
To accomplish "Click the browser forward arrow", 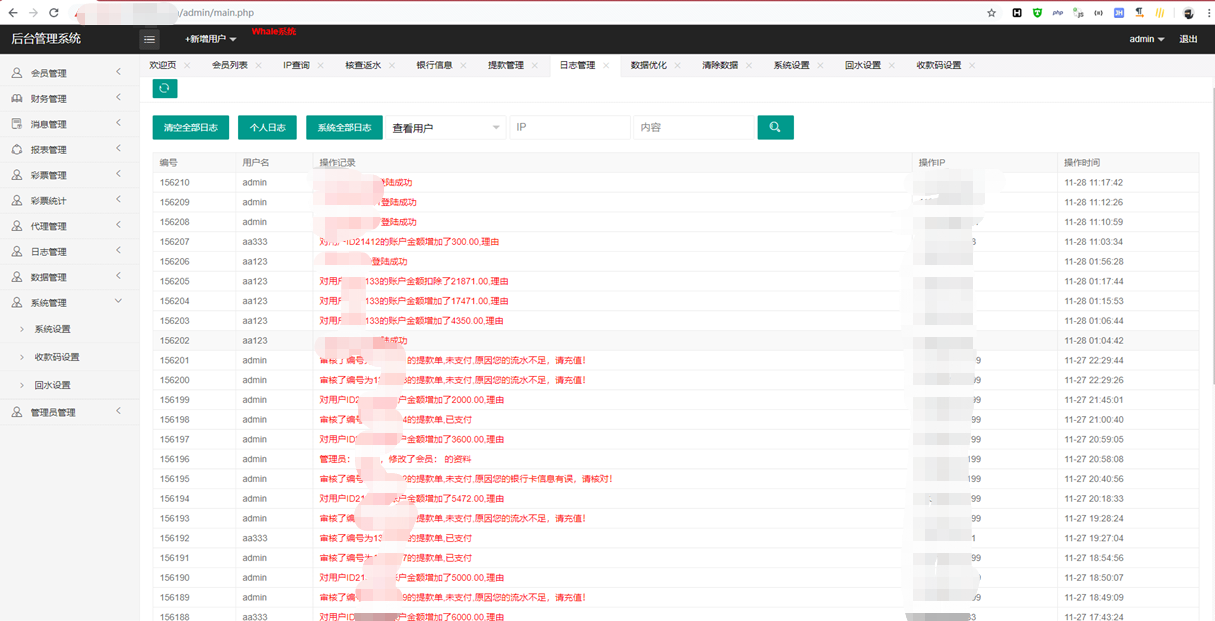I will click(33, 13).
